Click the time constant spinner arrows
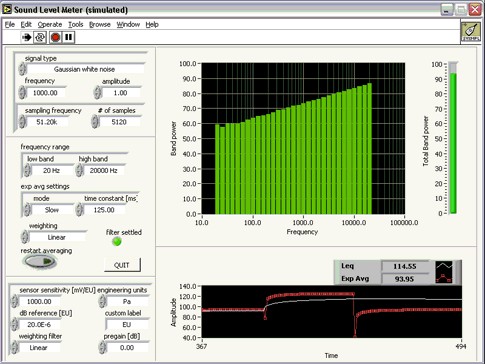 (79, 210)
